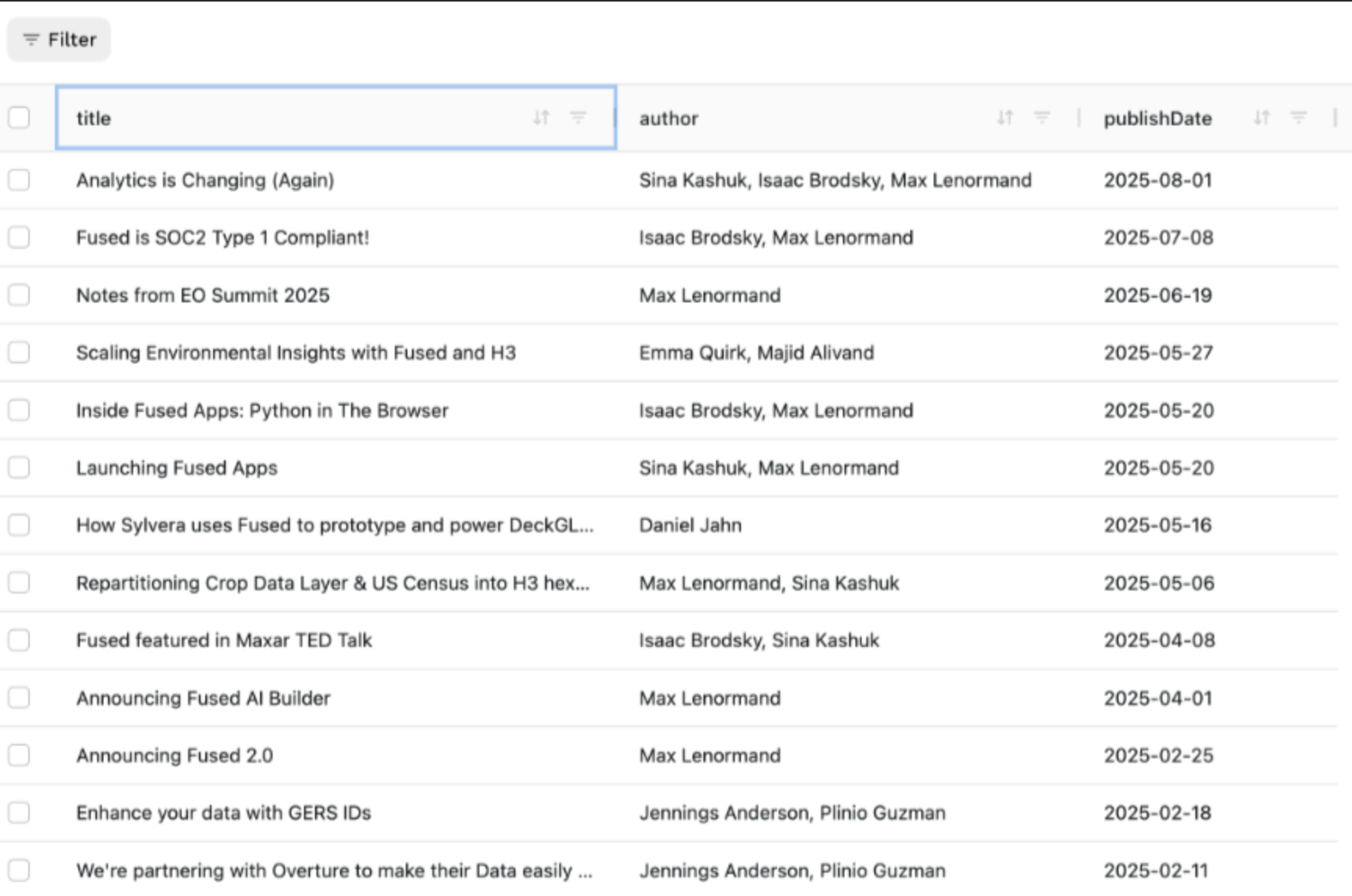Sort by the author column
The image size is (1352, 896).
pyautogui.click(x=1005, y=117)
